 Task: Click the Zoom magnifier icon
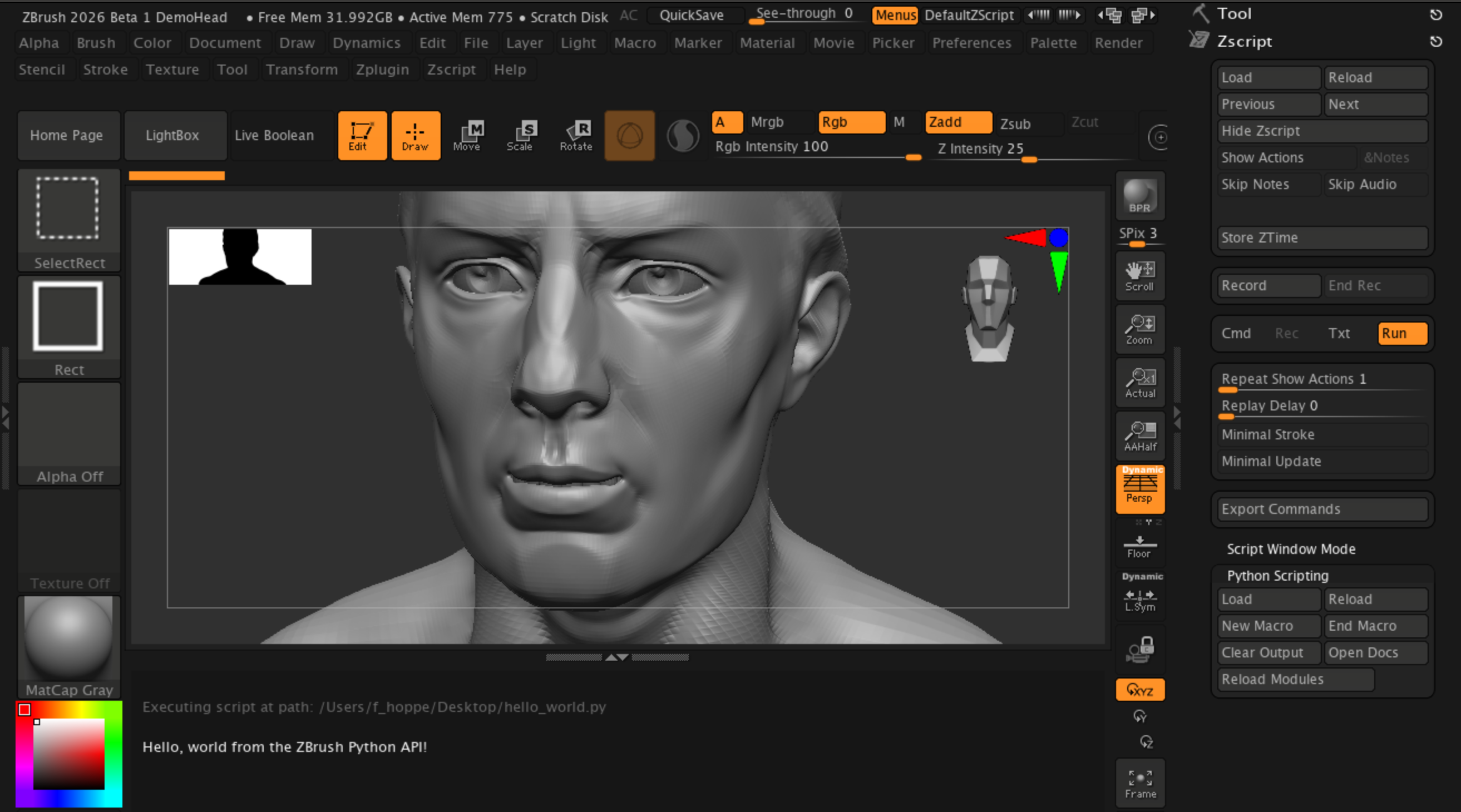[x=1140, y=329]
